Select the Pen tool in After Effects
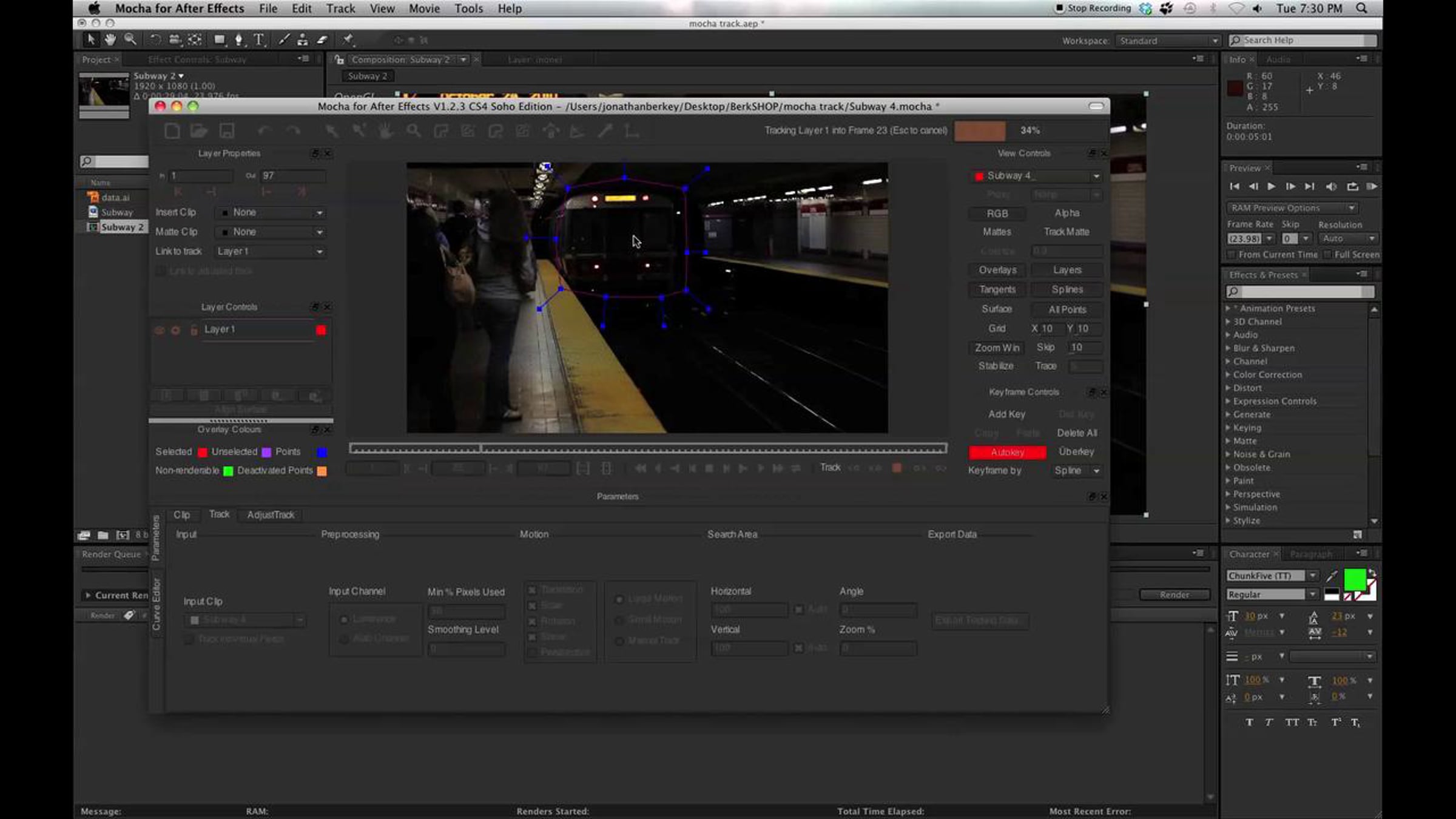This screenshot has height=819, width=1456. coord(239,40)
